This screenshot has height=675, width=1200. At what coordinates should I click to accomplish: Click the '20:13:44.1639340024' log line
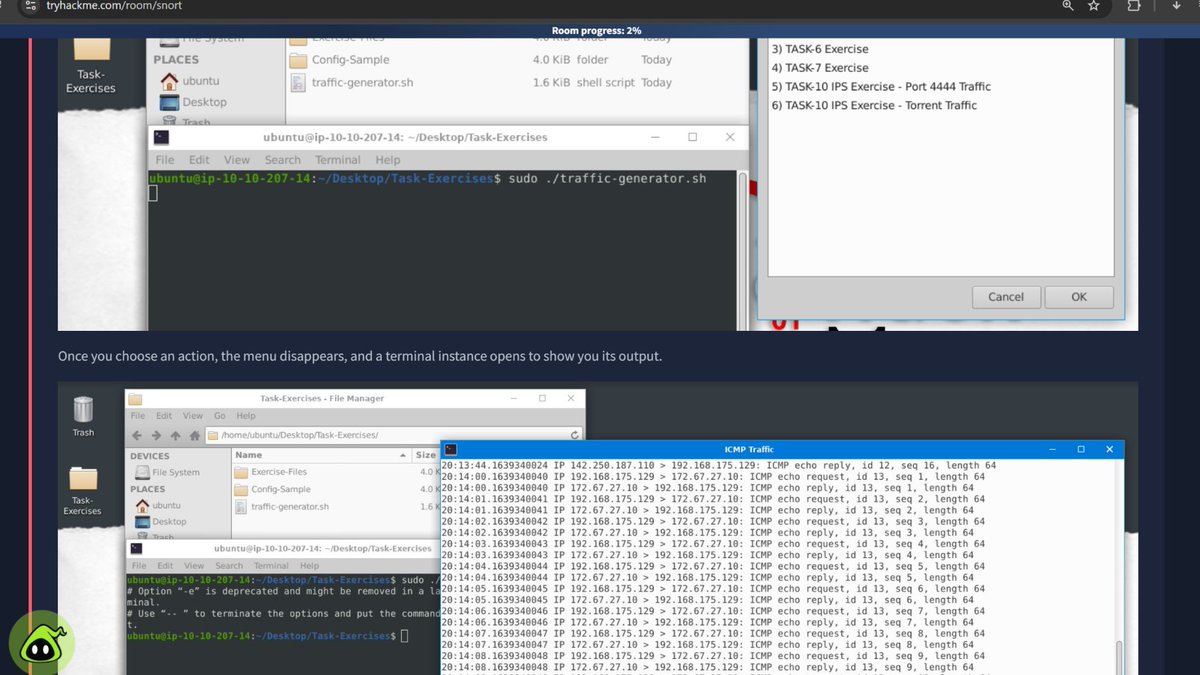[719, 466]
